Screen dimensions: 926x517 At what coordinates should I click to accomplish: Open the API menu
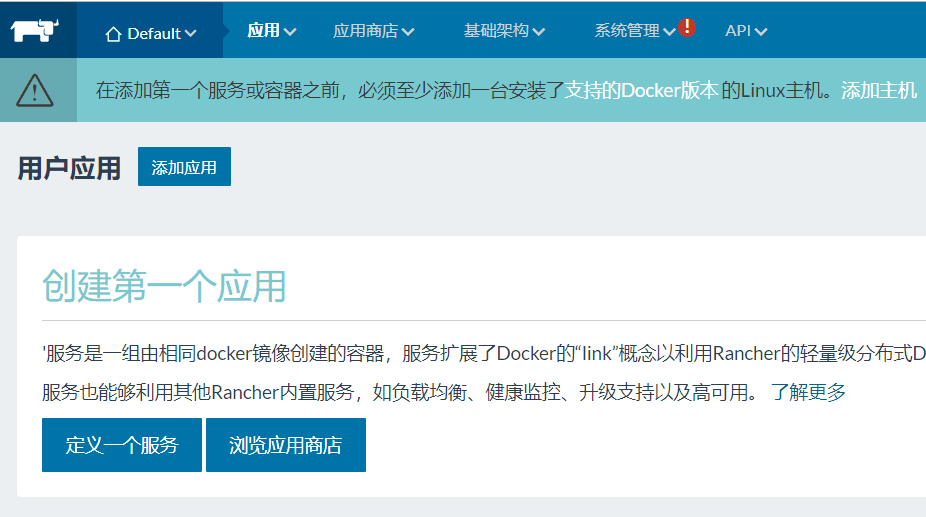pyautogui.click(x=746, y=31)
